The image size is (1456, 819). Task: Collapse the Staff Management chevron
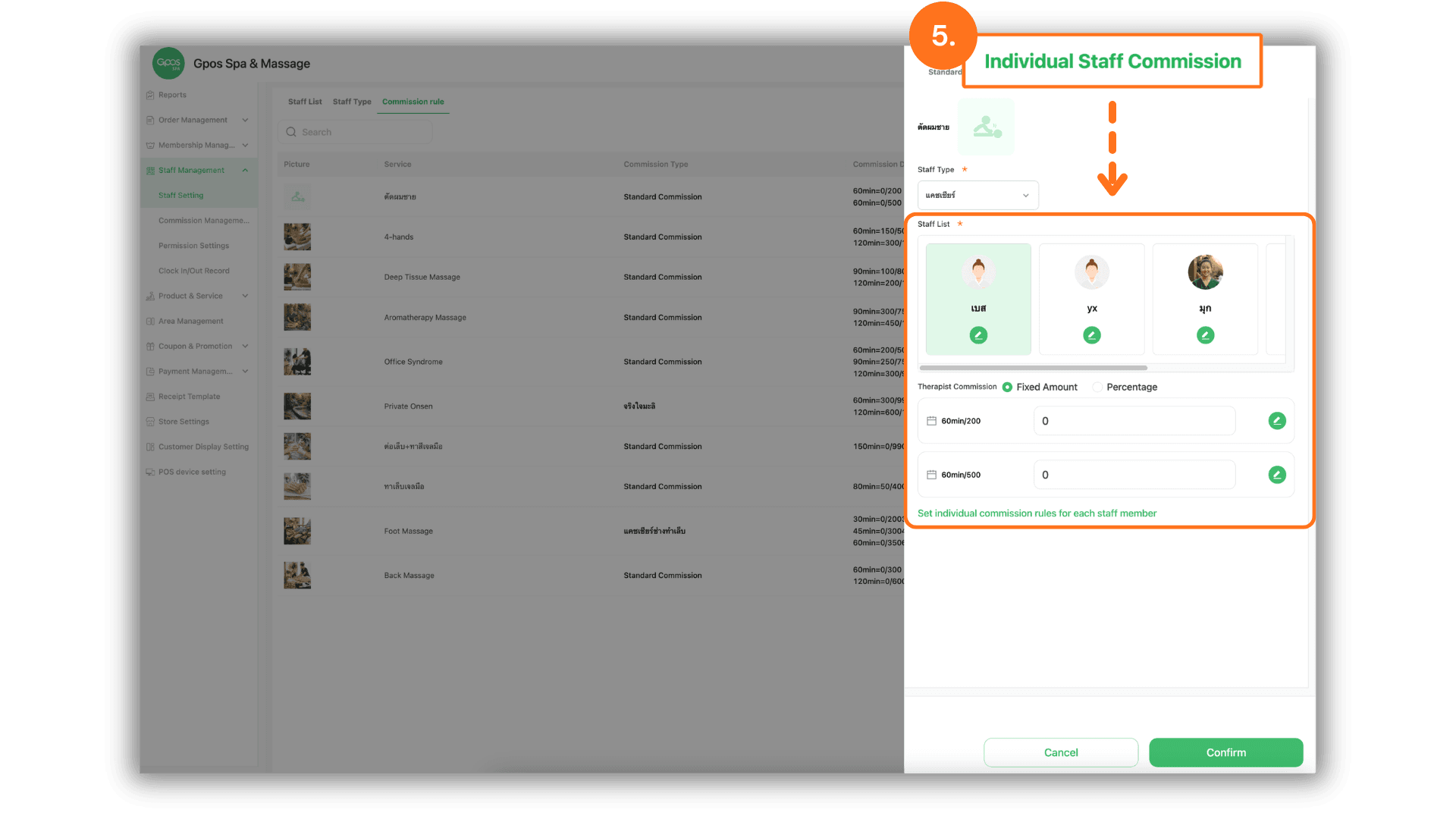[x=245, y=171]
